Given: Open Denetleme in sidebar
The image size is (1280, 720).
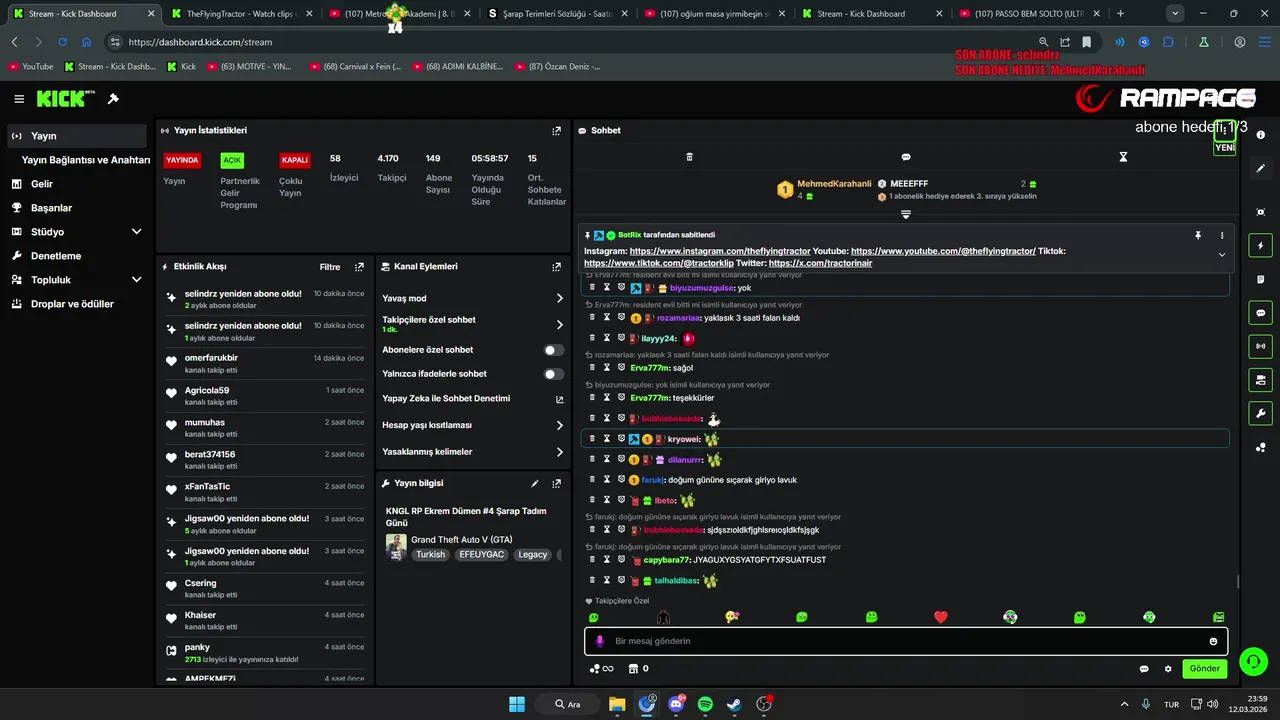Looking at the screenshot, I should (x=78, y=256).
